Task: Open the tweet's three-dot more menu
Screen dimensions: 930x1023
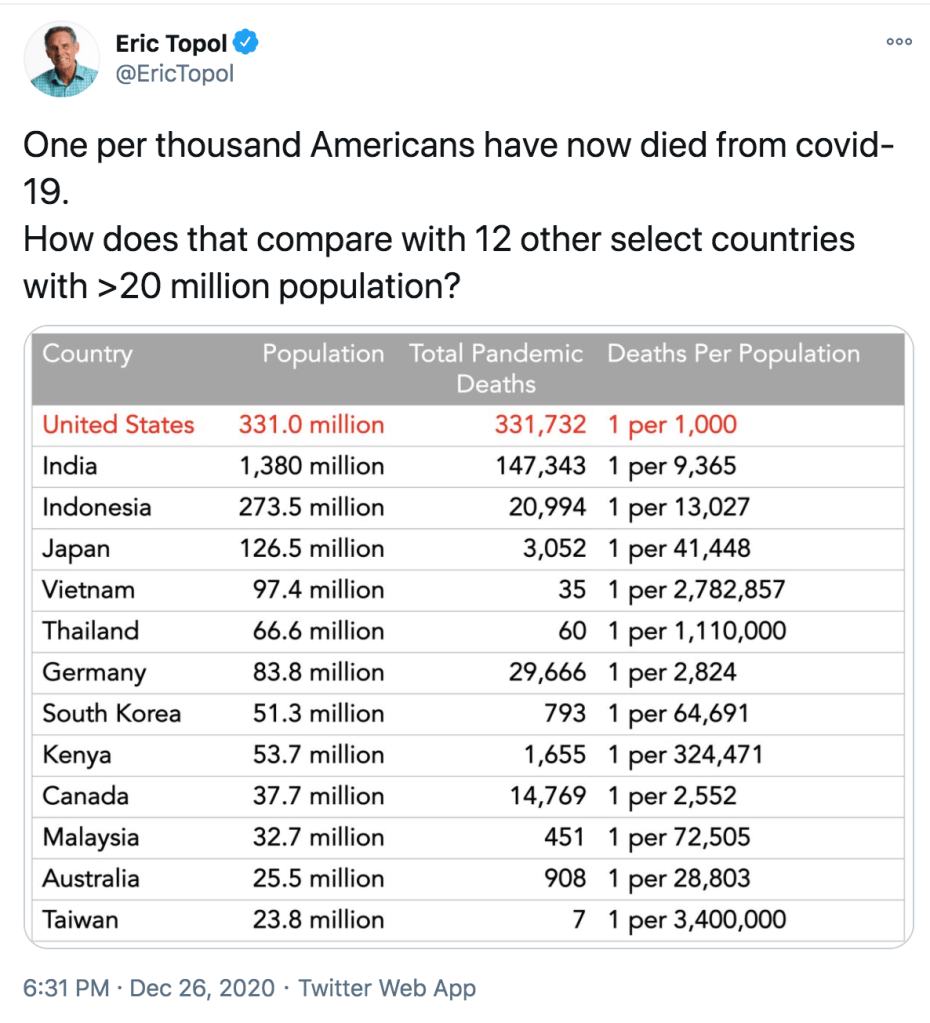Action: pyautogui.click(x=899, y=42)
